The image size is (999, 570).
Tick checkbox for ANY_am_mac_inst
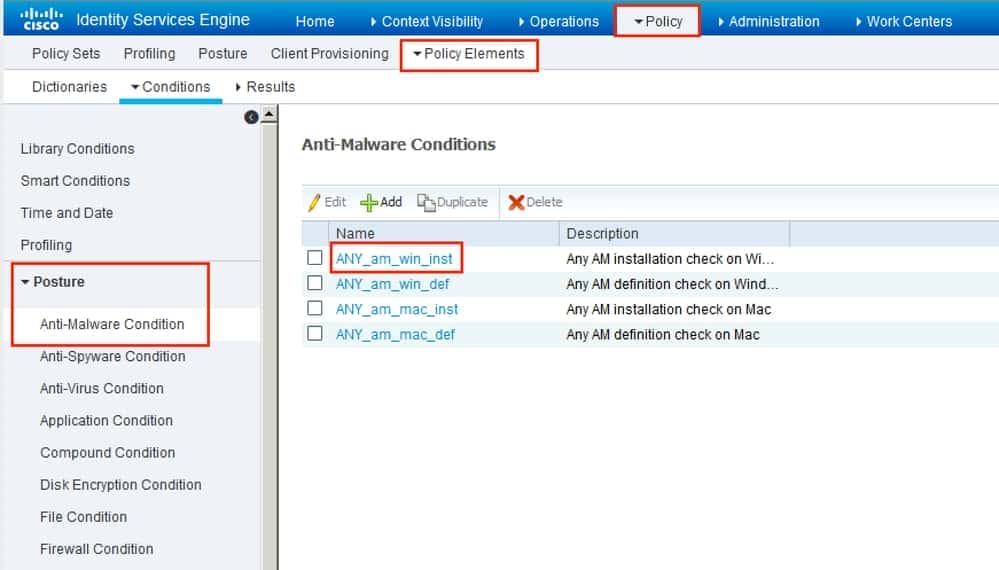tap(315, 308)
